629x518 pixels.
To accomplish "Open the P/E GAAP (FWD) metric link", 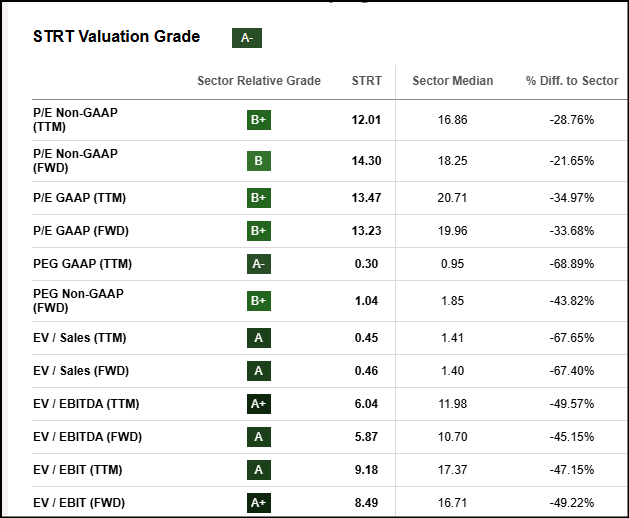I will coord(81,231).
